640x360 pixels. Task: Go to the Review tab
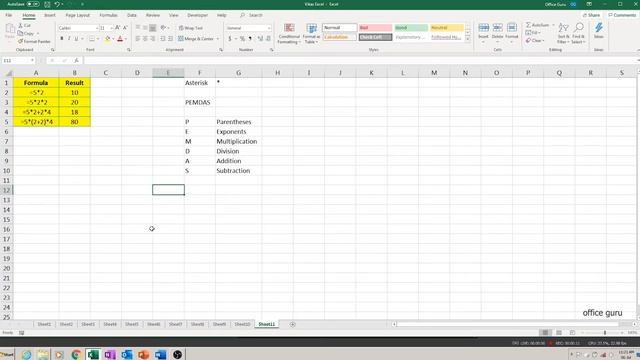pyautogui.click(x=153, y=15)
